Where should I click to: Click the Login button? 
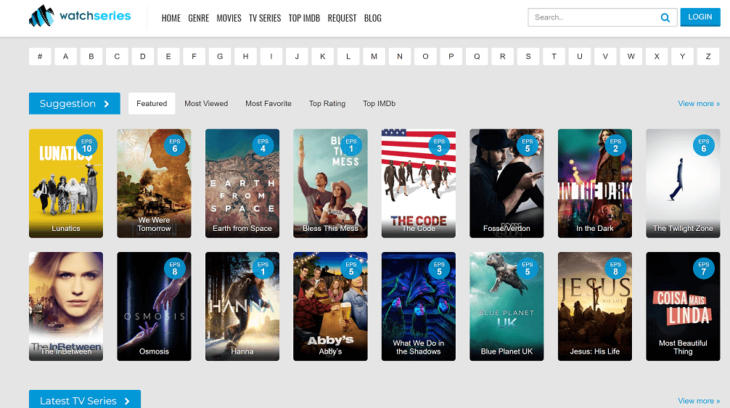tap(700, 17)
